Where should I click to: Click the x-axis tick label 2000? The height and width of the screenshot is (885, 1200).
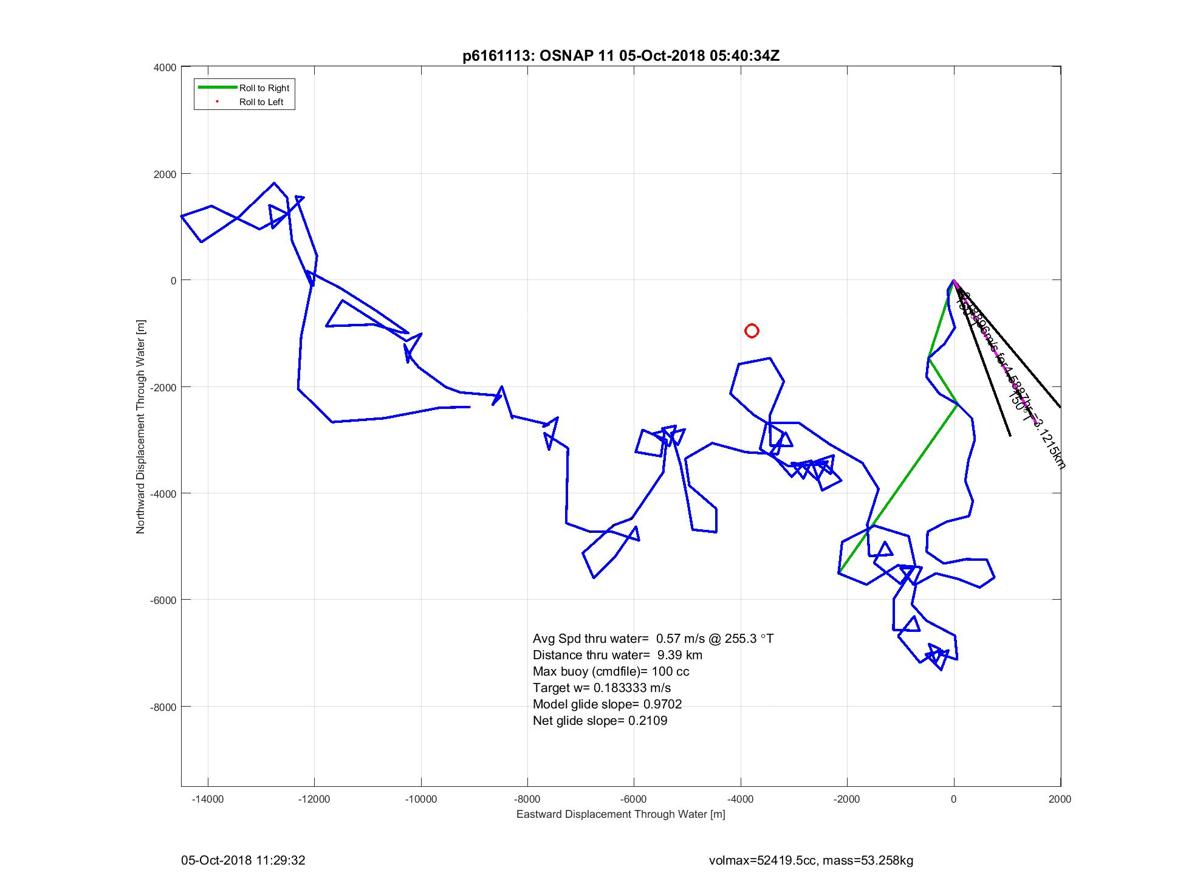1061,800
